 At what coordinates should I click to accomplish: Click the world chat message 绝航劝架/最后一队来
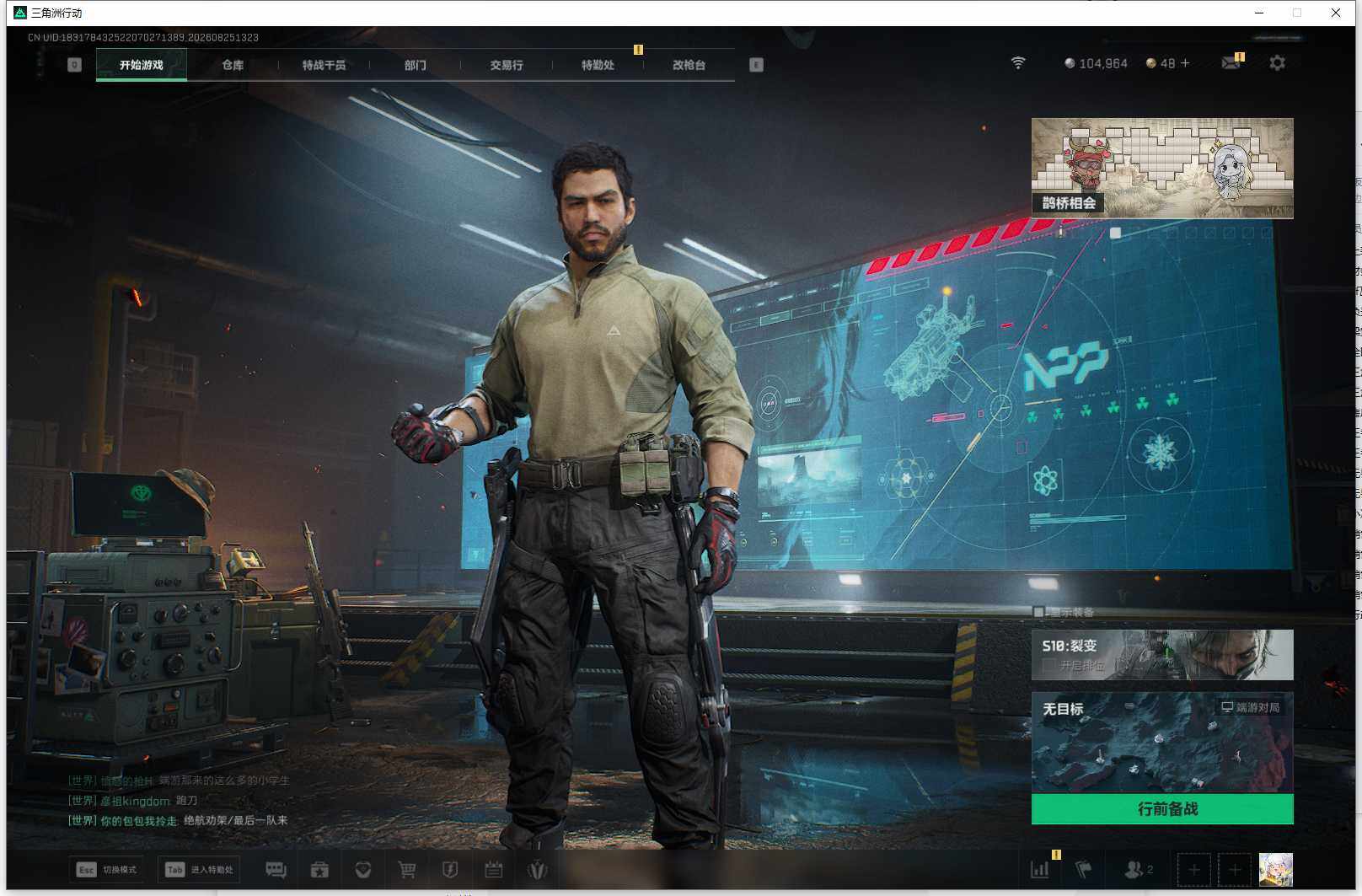(236, 820)
